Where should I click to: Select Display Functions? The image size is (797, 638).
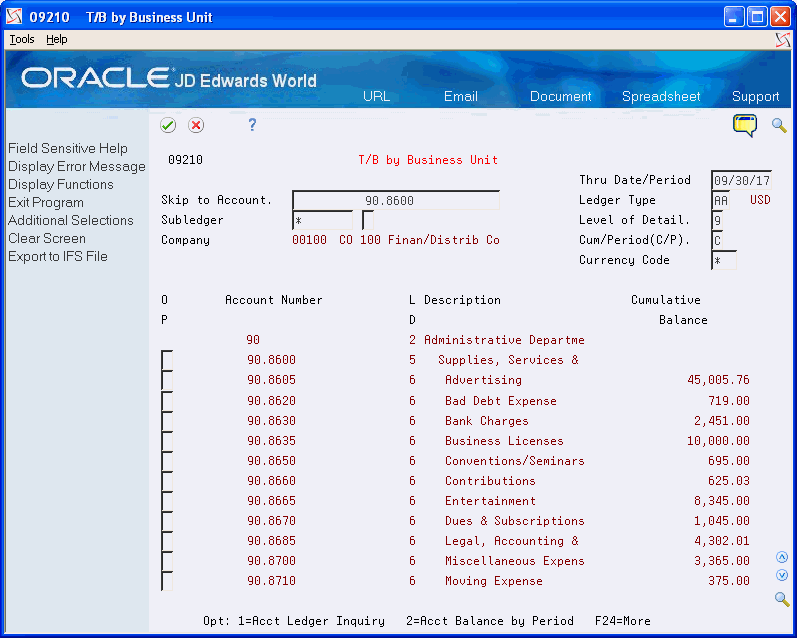pyautogui.click(x=60, y=185)
